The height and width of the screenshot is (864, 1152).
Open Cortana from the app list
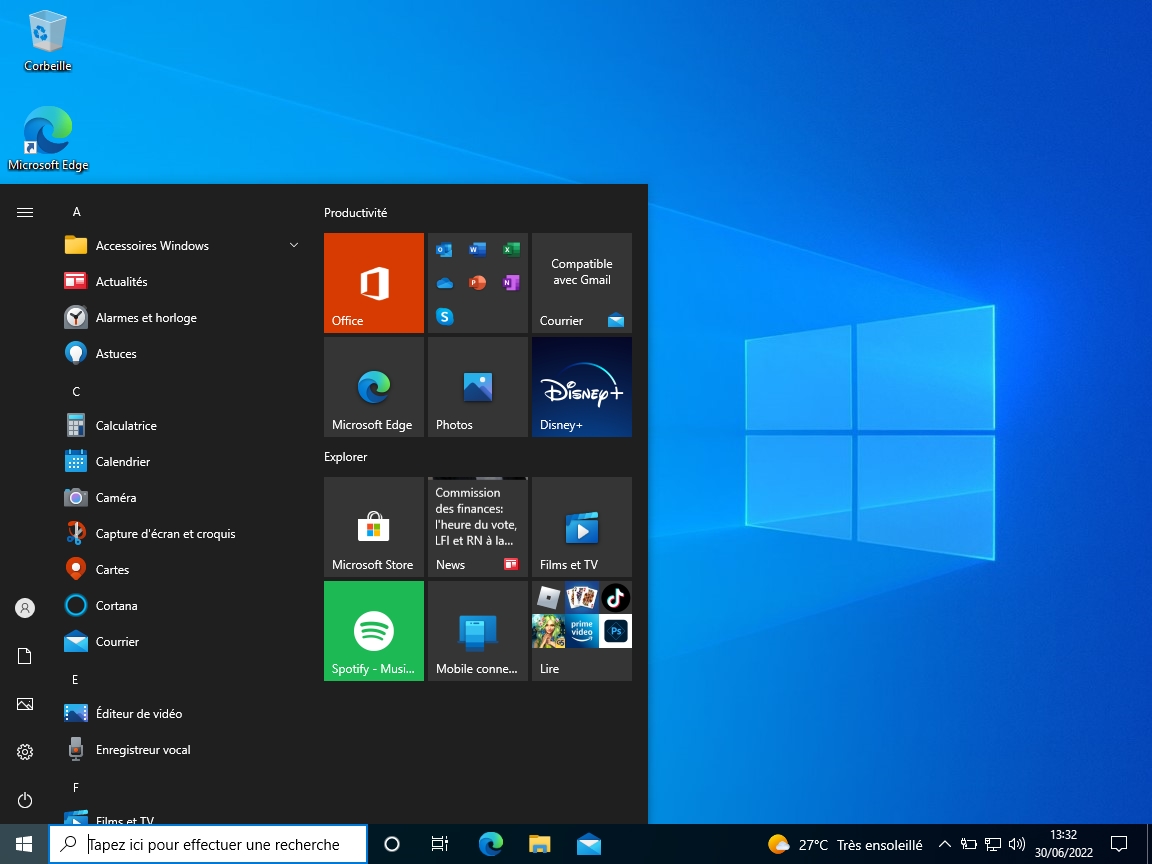[x=182, y=605]
